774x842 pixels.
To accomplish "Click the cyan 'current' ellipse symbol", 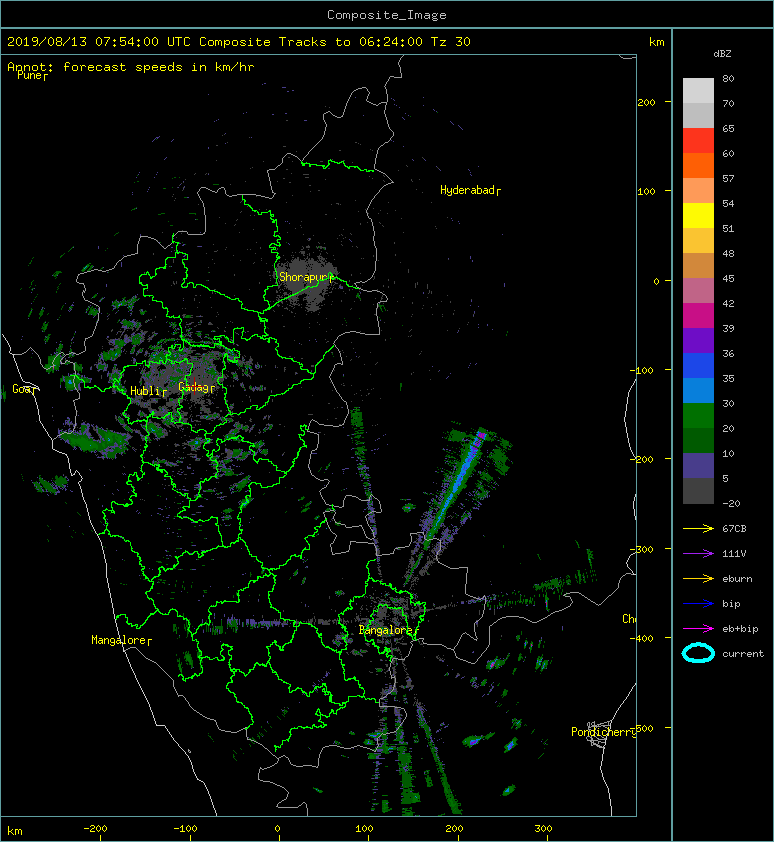I will (698, 654).
